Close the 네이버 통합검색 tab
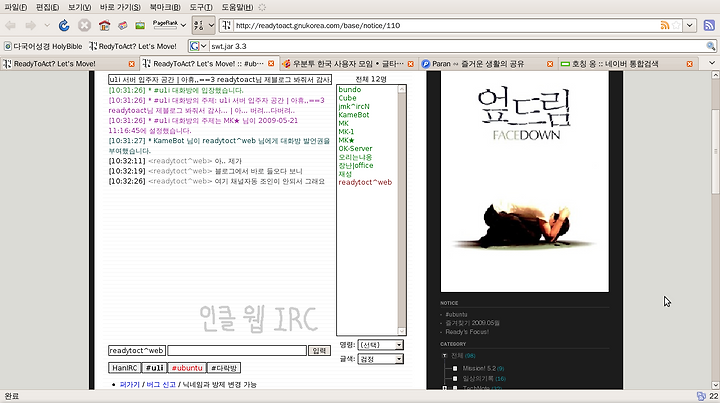 click(x=690, y=64)
